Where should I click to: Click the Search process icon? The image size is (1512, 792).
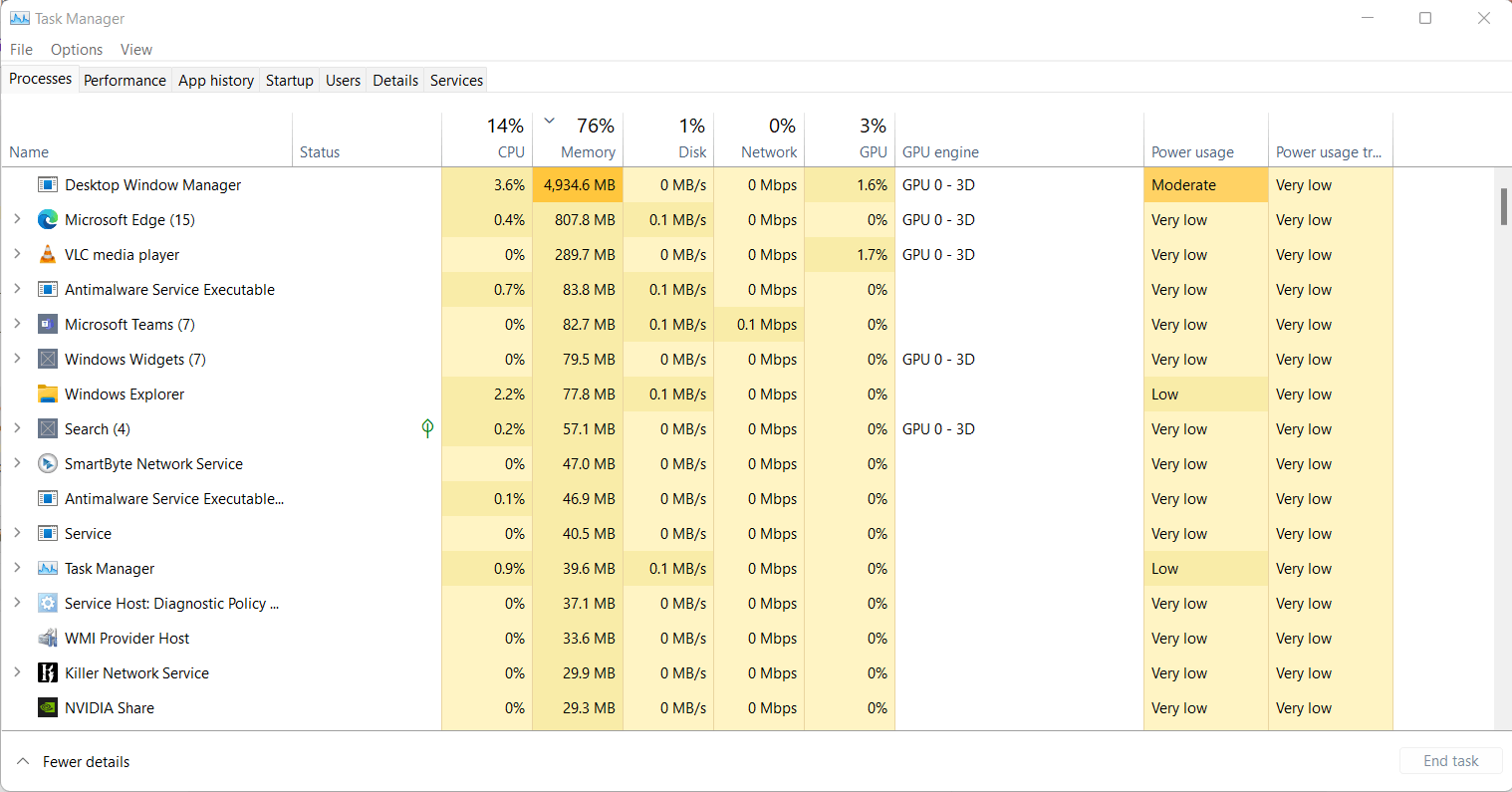pyautogui.click(x=47, y=429)
